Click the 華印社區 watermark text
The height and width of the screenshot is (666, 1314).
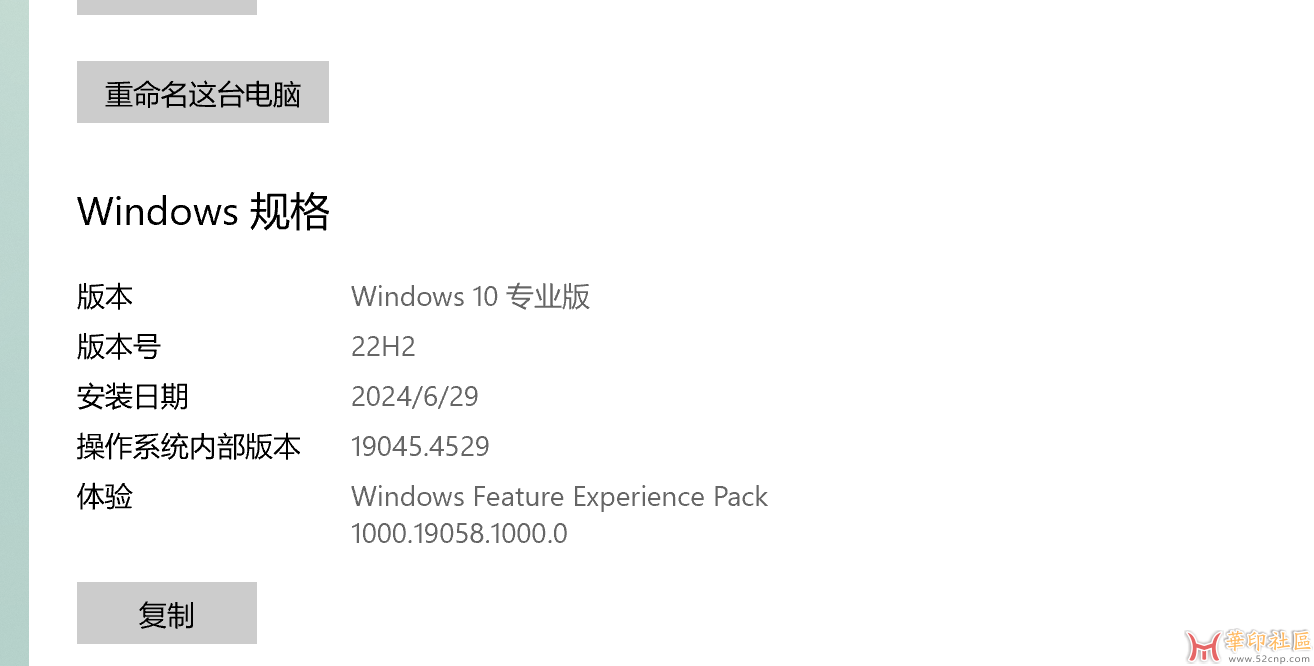(x=1266, y=641)
